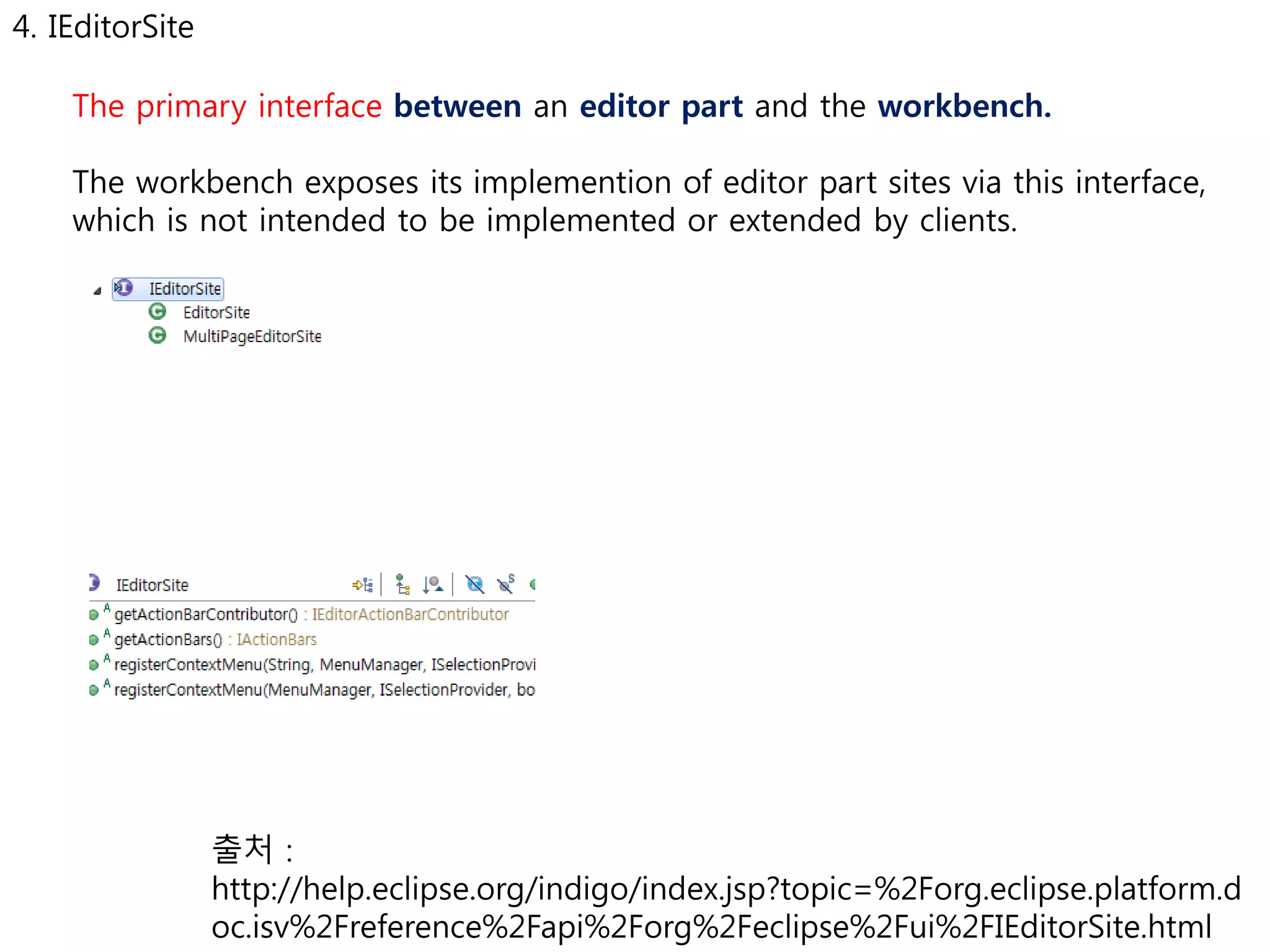Click the red 'The primary interface' text
The image size is (1270, 952).
pyautogui.click(x=227, y=107)
